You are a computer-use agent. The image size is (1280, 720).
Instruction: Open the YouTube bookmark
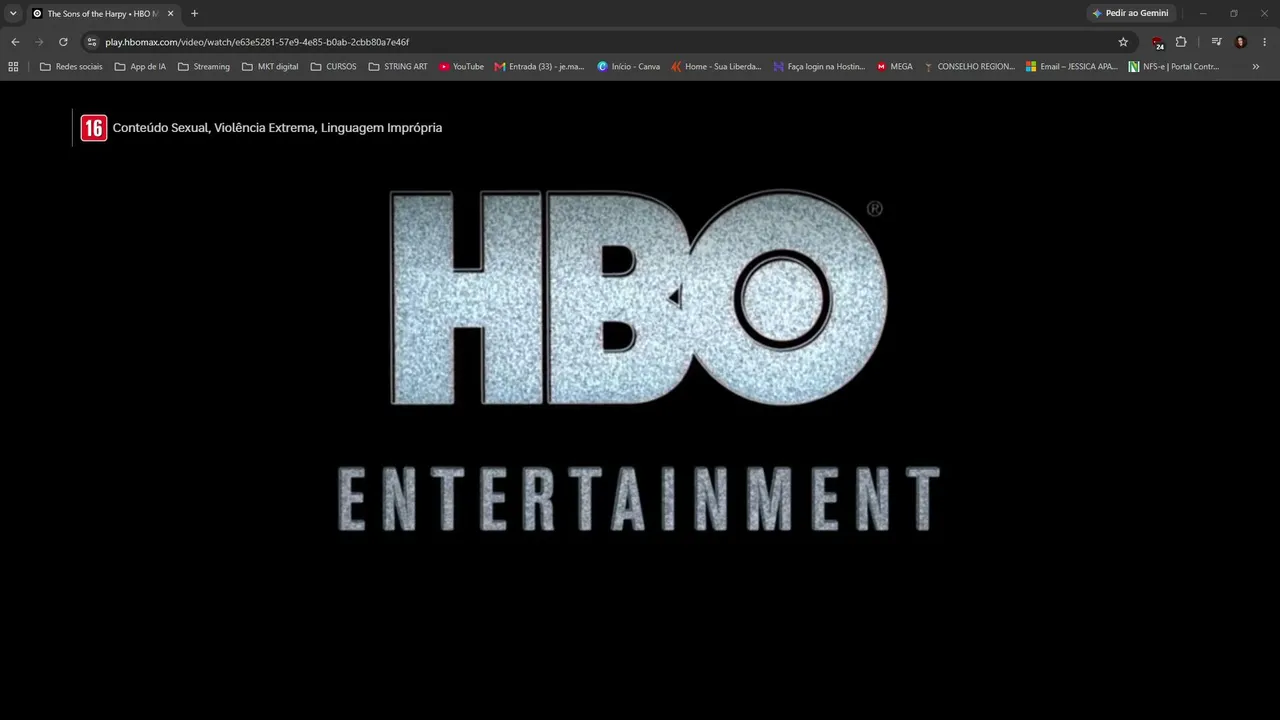click(461, 67)
